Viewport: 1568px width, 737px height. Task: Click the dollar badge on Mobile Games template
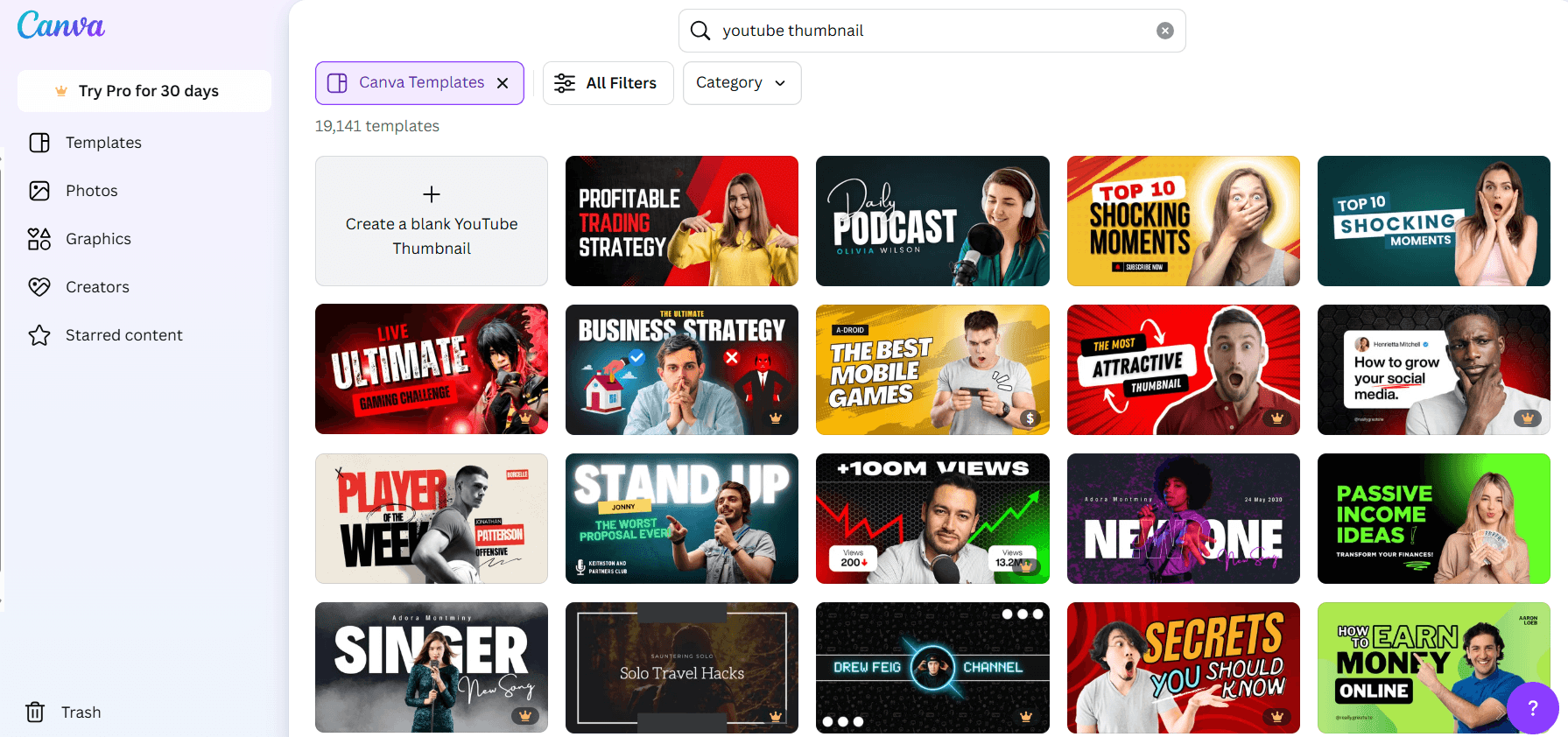[x=1030, y=418]
